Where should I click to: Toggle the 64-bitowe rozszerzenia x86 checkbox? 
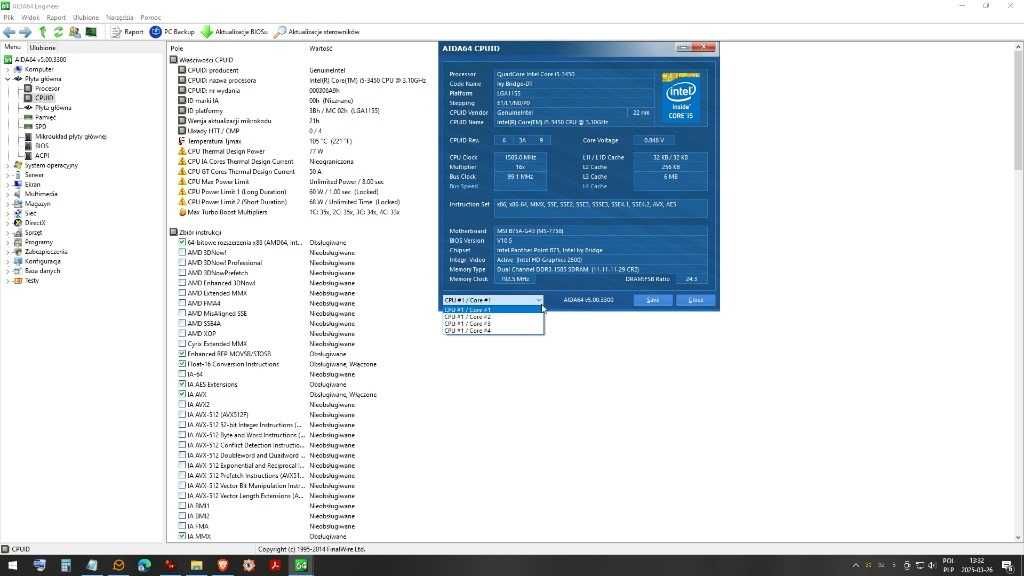click(x=182, y=242)
